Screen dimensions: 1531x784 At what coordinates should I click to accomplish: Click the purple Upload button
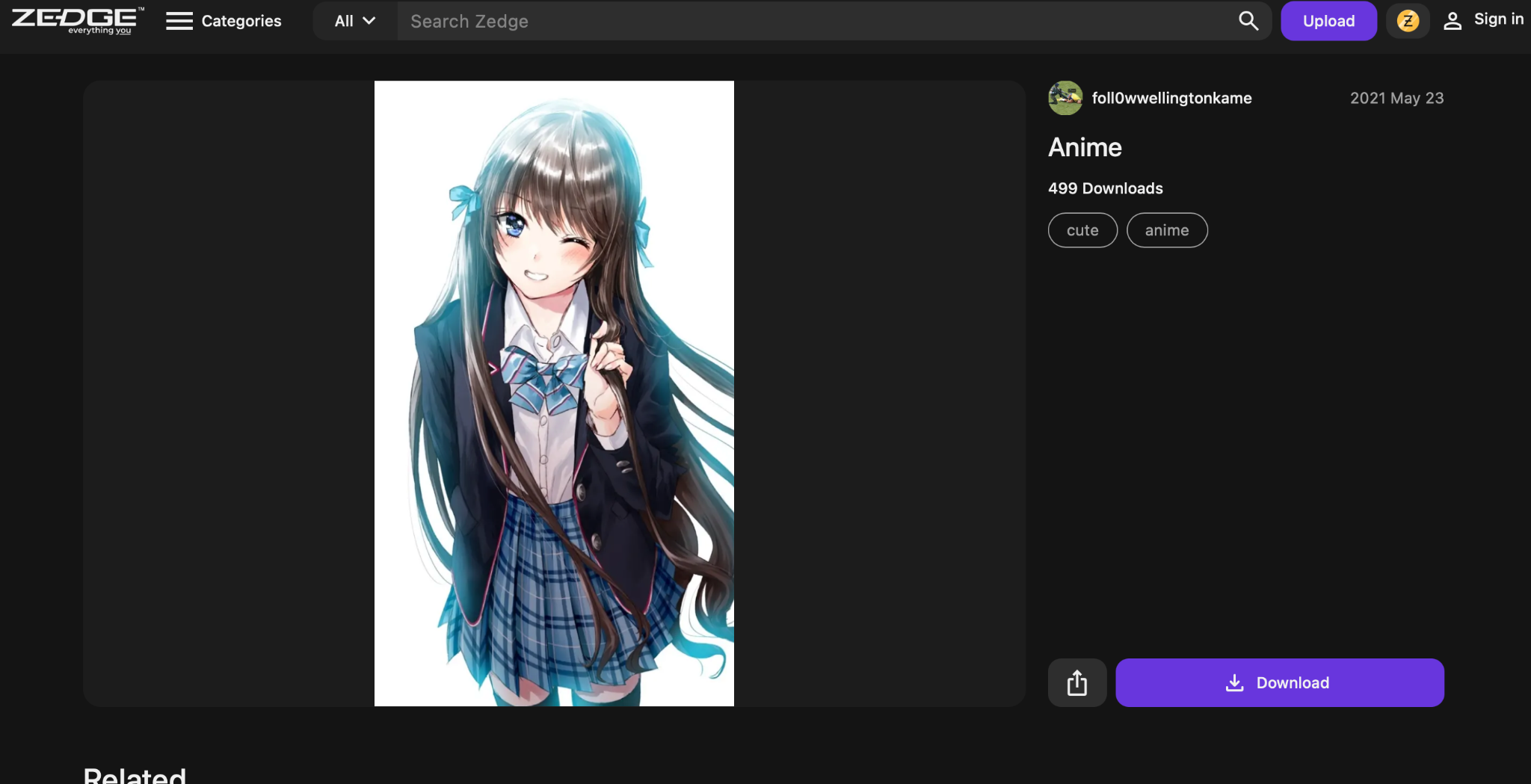[x=1328, y=21]
